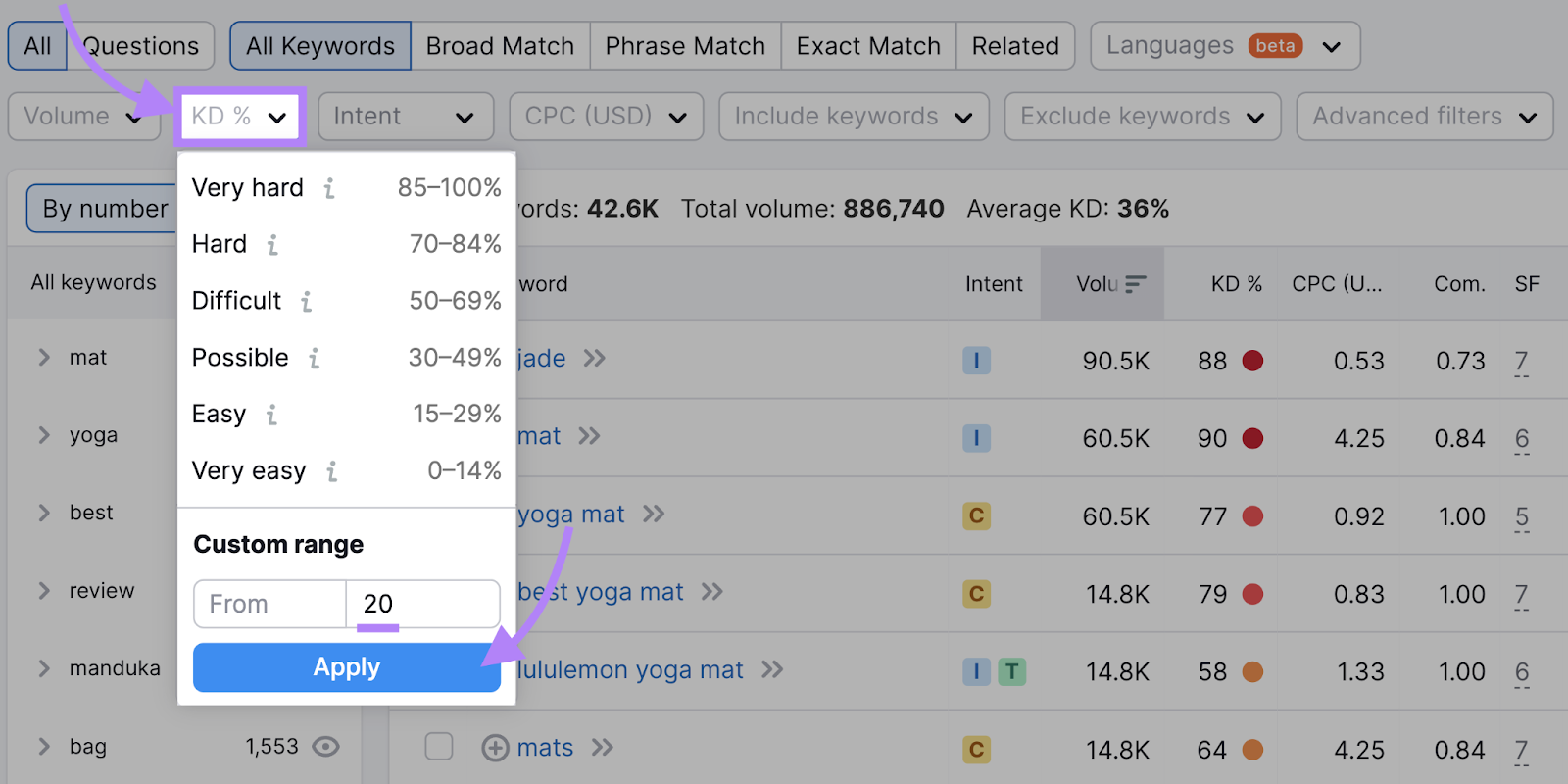The height and width of the screenshot is (784, 1568).
Task: Switch to the Questions tab
Action: [x=140, y=46]
